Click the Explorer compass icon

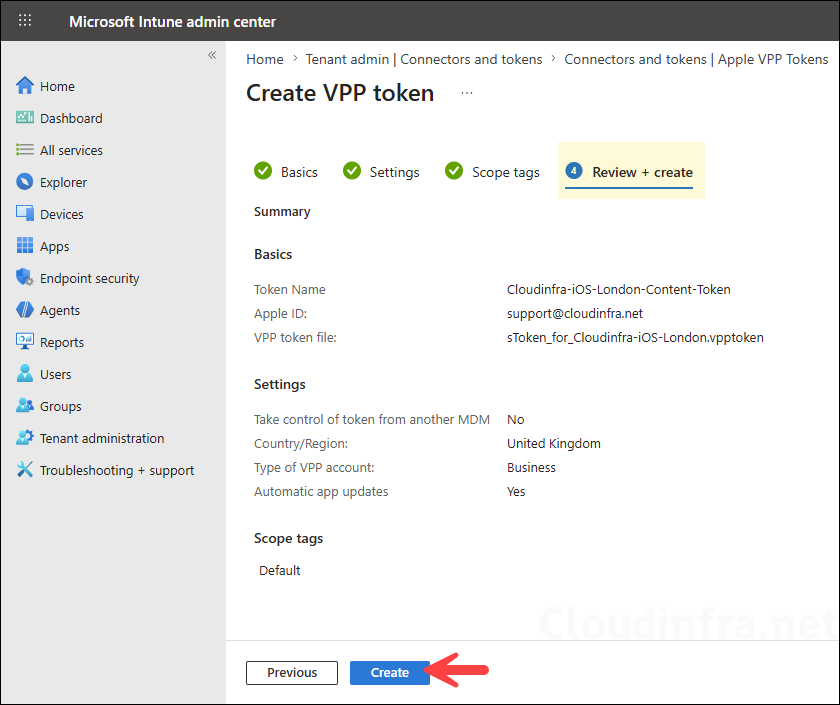(x=25, y=182)
